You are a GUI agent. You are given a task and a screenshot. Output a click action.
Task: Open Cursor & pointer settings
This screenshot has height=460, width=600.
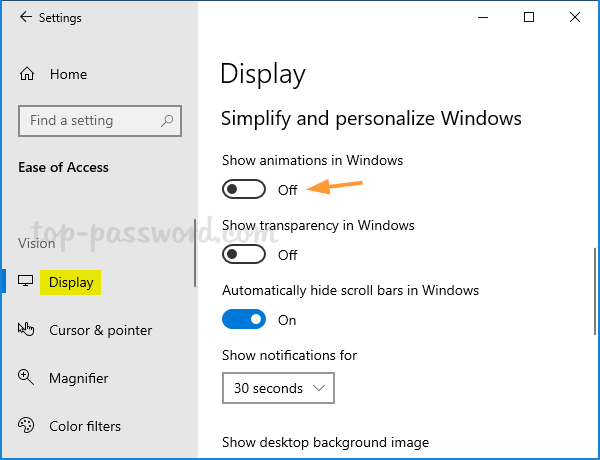(x=100, y=330)
